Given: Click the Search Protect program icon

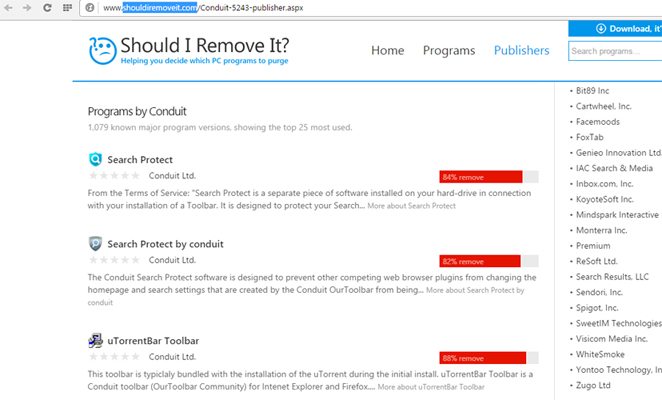Looking at the screenshot, I should [x=95, y=159].
